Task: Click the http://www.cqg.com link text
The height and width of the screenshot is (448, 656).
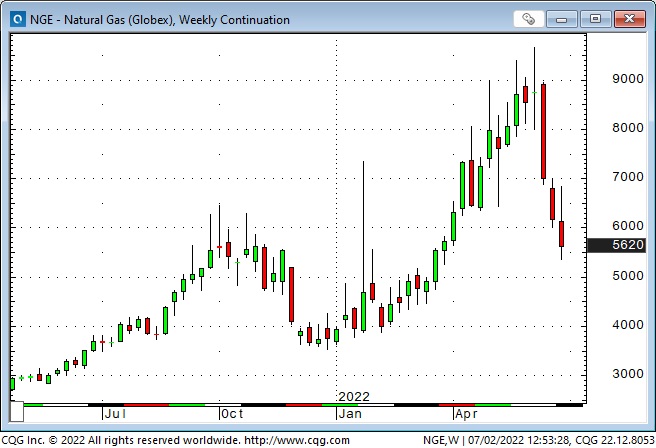Action: click(297, 440)
